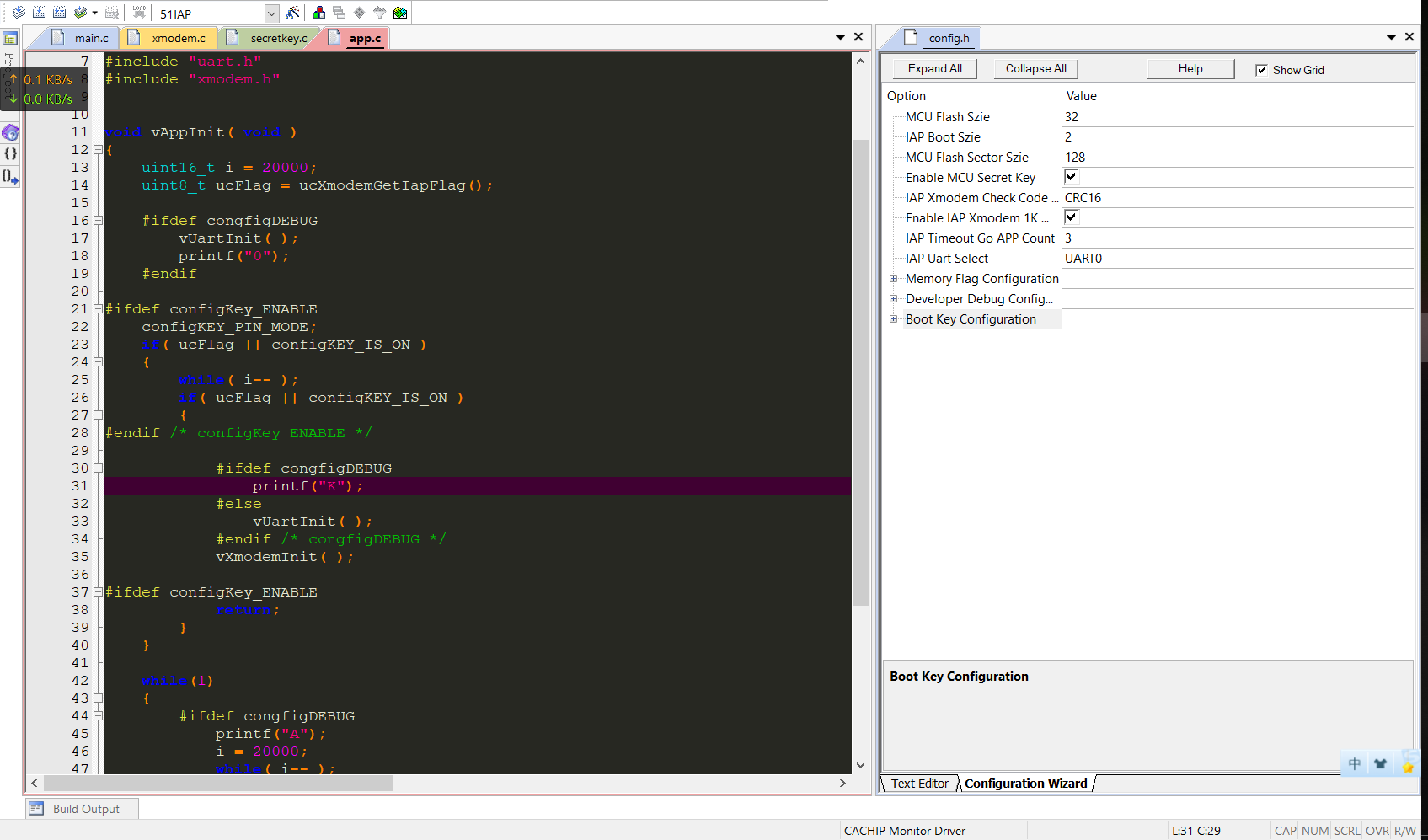Expand the Memory Flag Configuration node

point(894,279)
